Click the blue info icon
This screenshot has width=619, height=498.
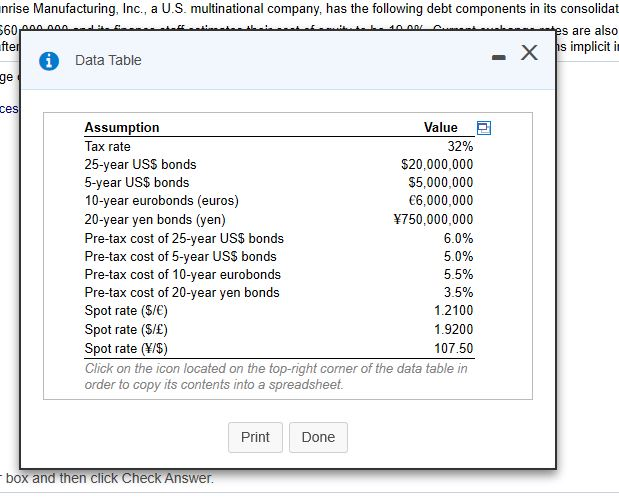click(x=49, y=61)
